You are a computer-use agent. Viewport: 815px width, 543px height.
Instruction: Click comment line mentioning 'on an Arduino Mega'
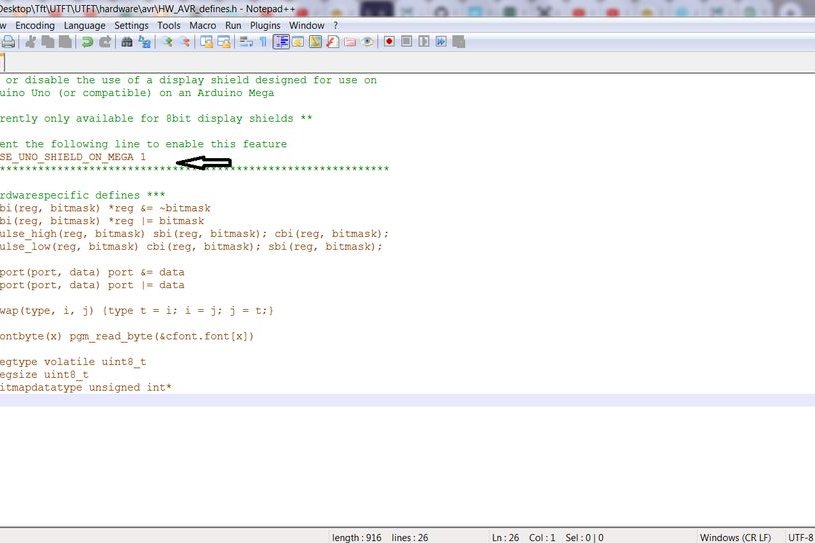coord(137,92)
